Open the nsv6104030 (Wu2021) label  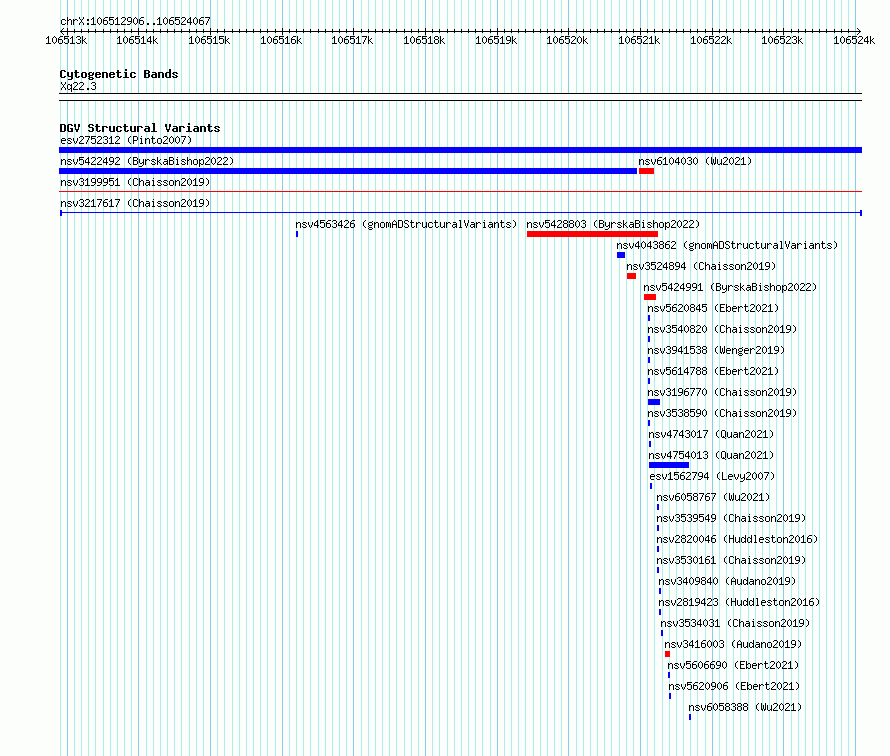point(695,161)
